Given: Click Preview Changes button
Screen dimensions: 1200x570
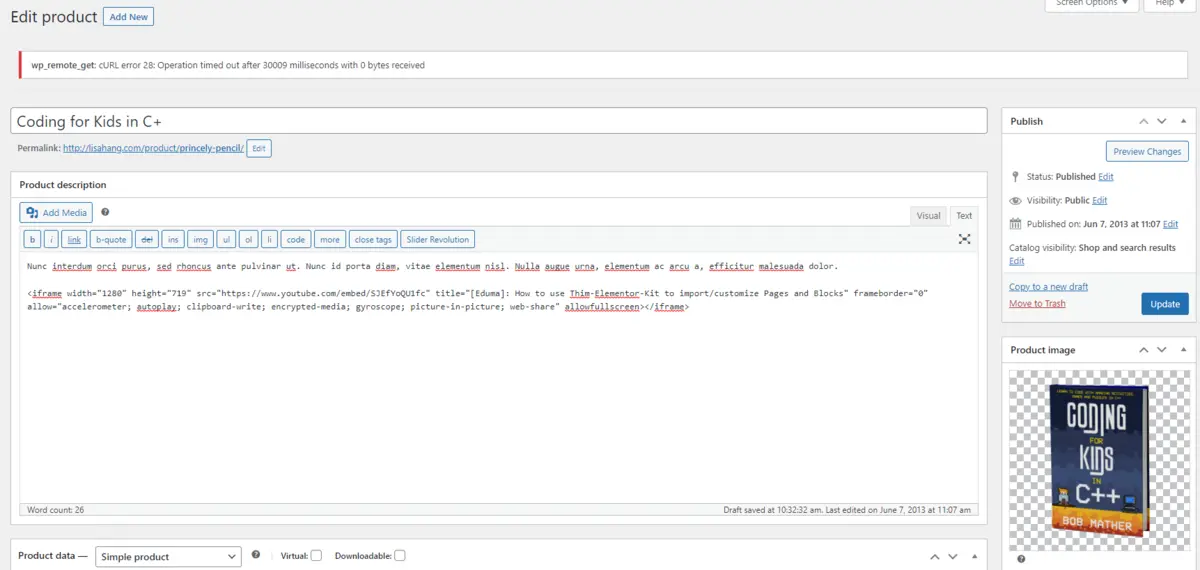Looking at the screenshot, I should point(1147,151).
